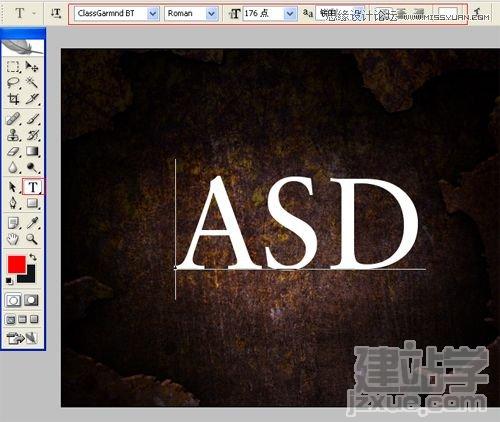Screen dimensions: 500x422
Task: Click the anti-aliasing aa icon
Action: pyautogui.click(x=308, y=13)
